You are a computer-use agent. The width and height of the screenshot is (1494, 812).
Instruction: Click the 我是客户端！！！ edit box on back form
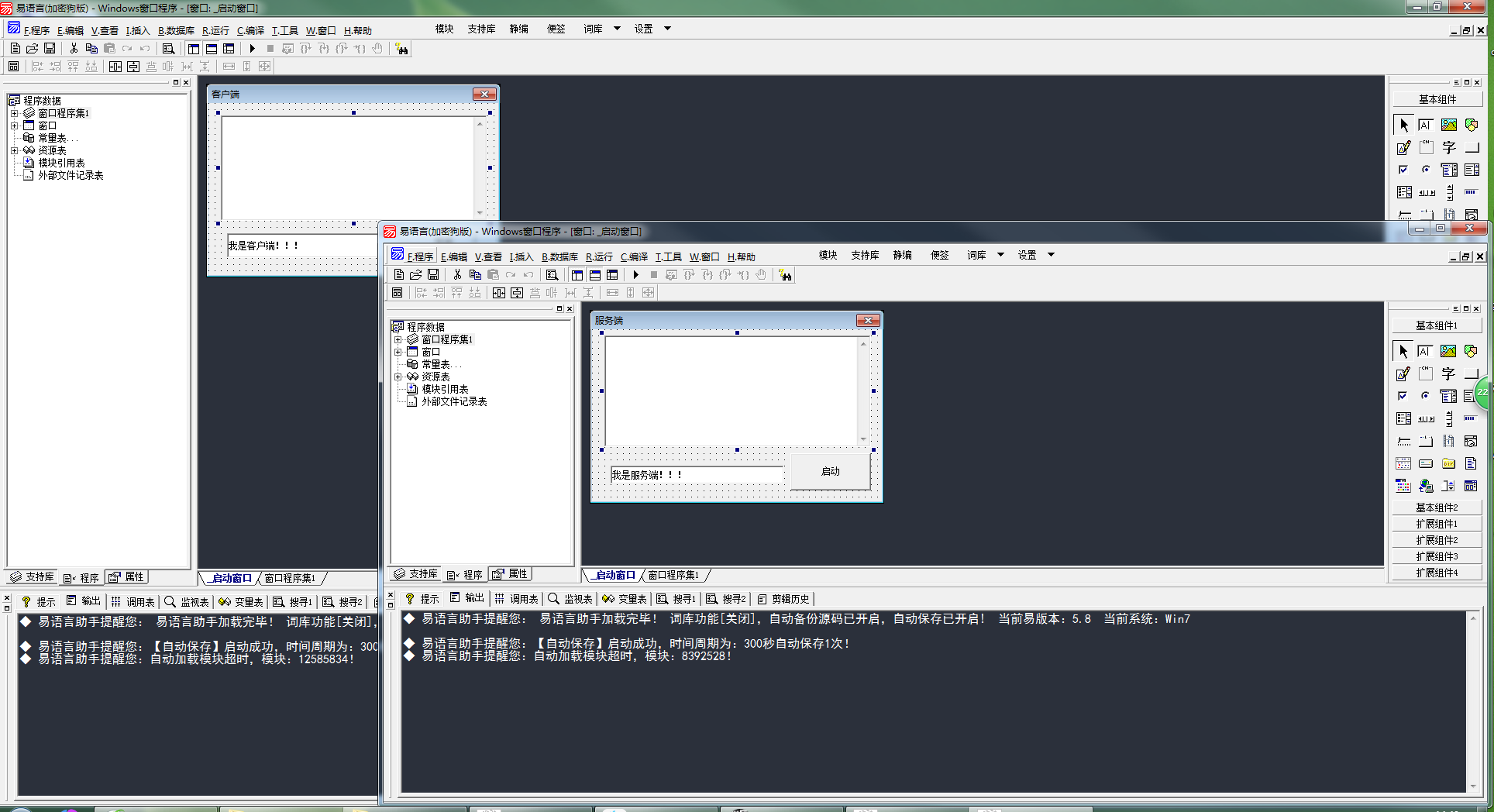pyautogui.click(x=302, y=245)
